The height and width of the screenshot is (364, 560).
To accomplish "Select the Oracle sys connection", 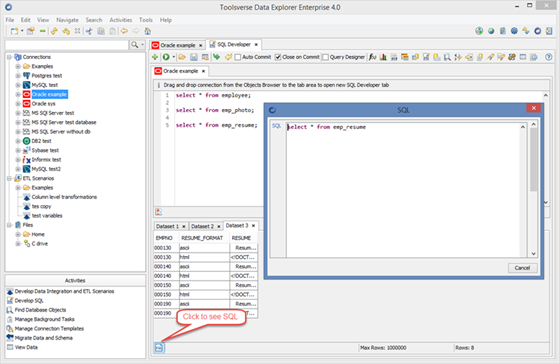I will pyautogui.click(x=44, y=104).
